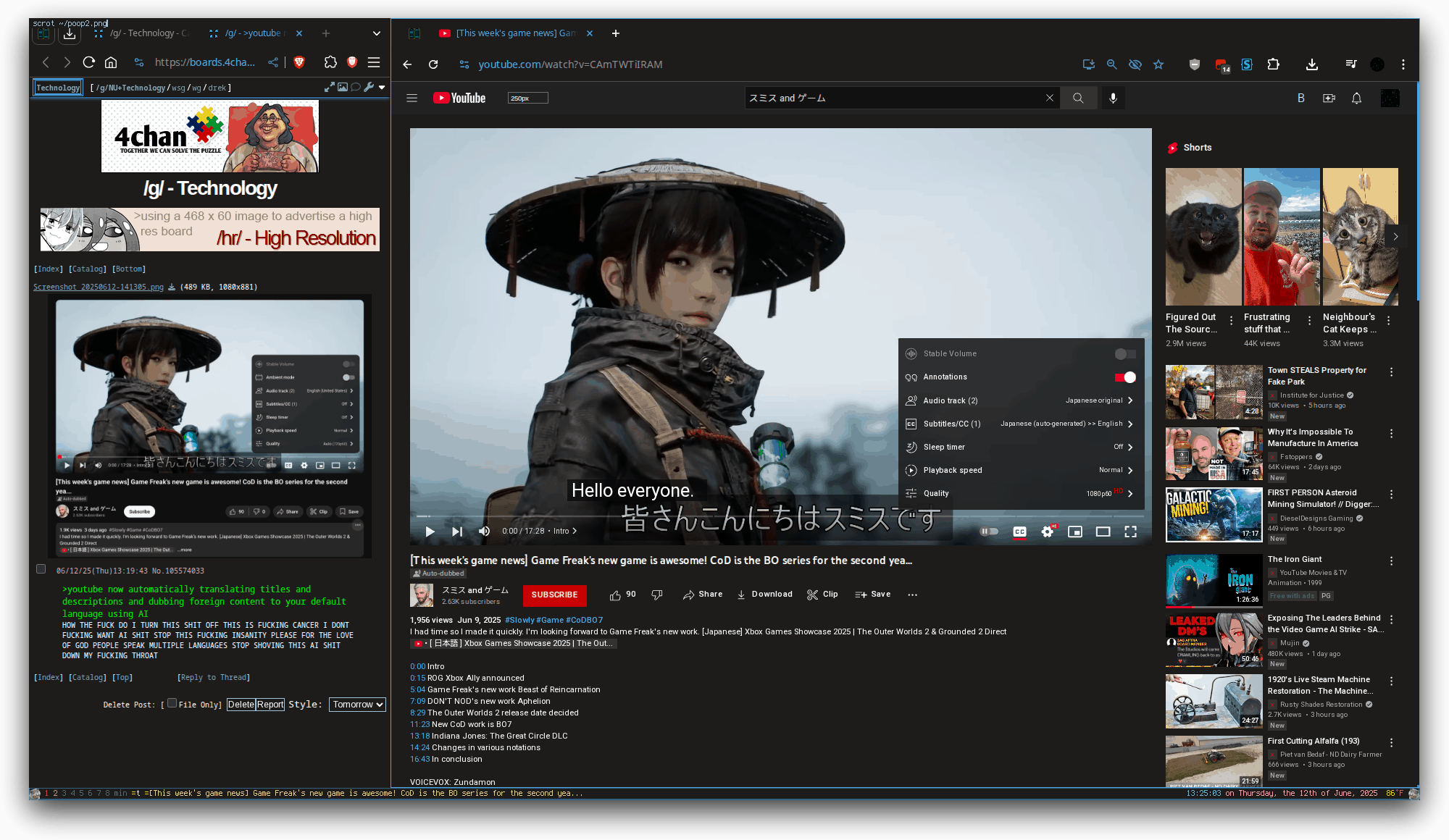This screenshot has height=840, width=1449.
Task: Download the video
Action: pos(764,595)
